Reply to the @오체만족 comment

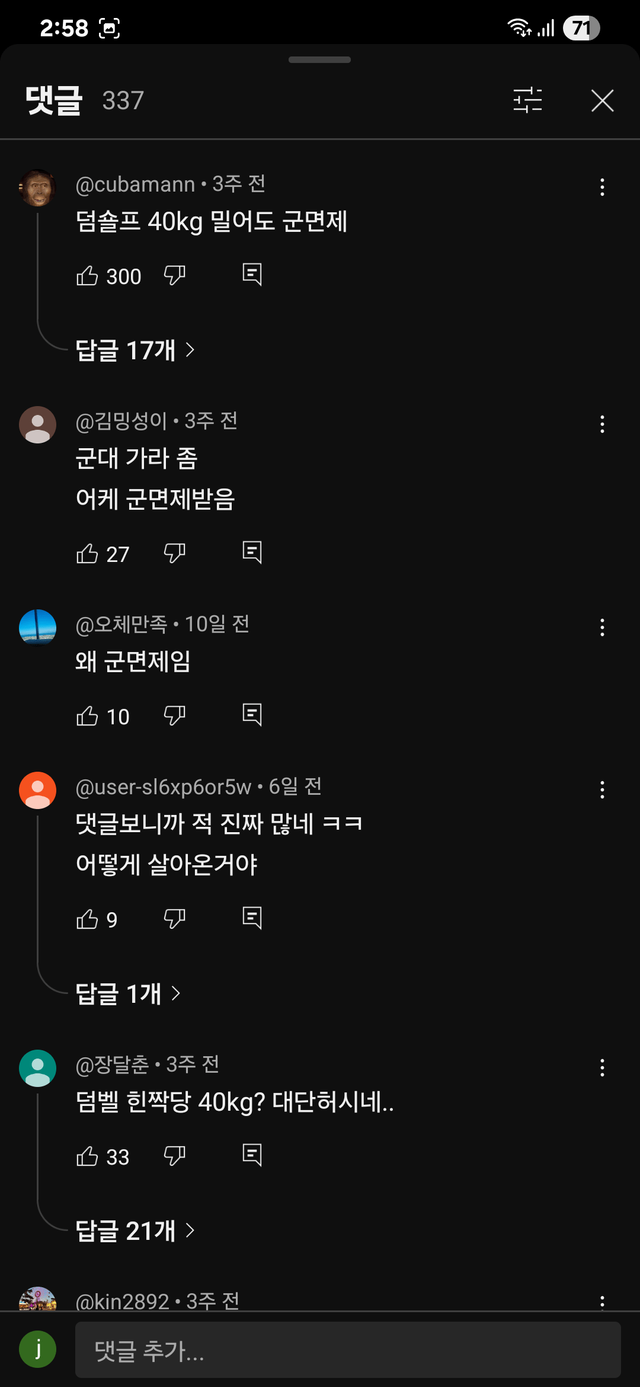253,716
